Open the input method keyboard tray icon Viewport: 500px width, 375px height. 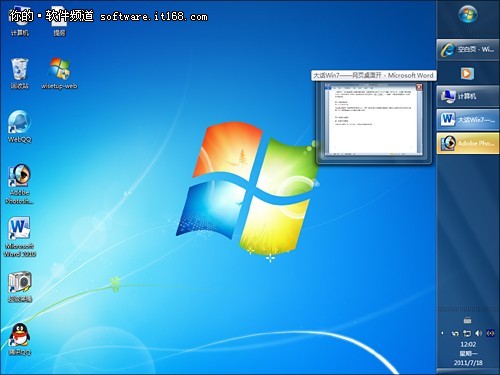click(467, 320)
